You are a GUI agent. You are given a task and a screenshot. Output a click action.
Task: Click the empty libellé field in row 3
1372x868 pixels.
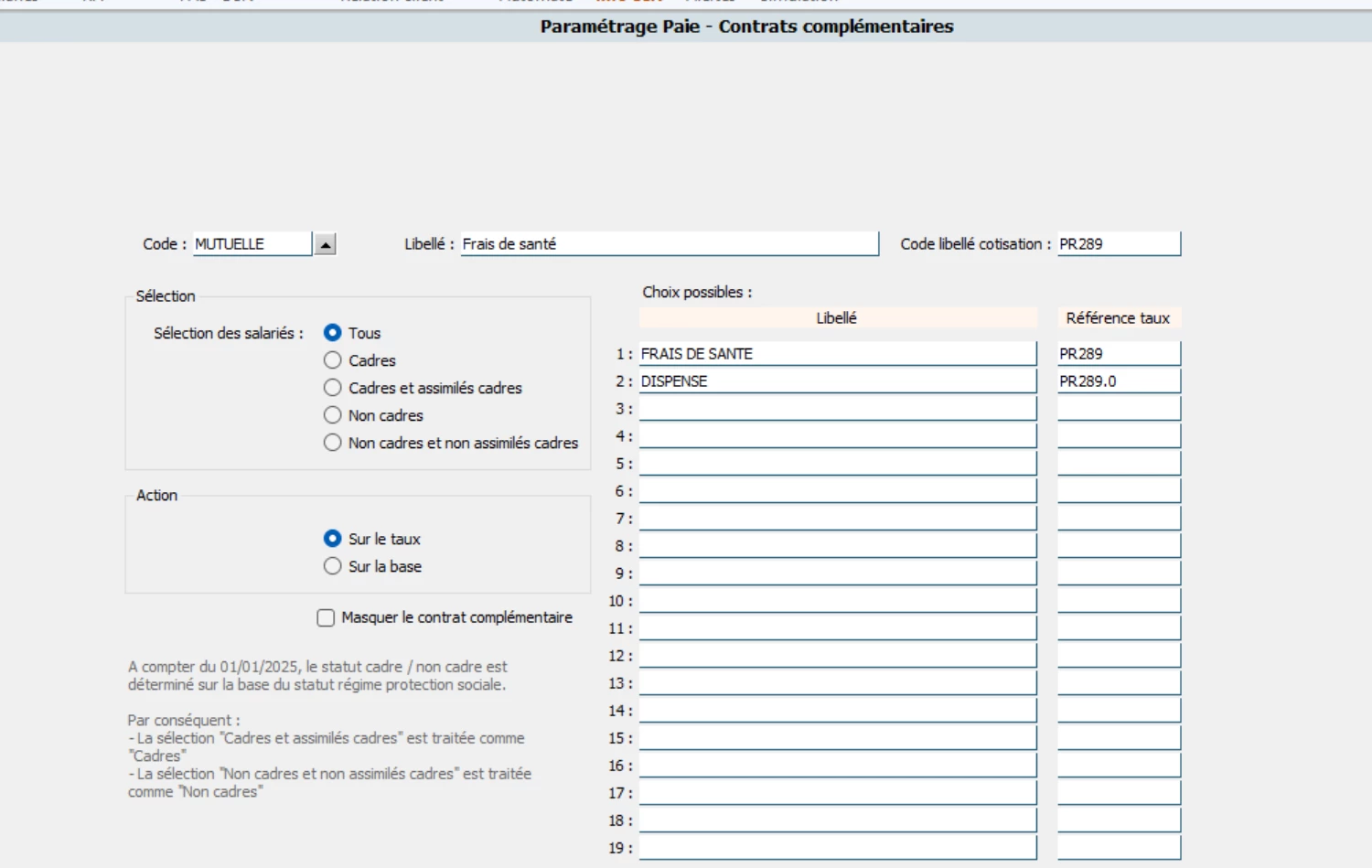pyautogui.click(x=837, y=409)
